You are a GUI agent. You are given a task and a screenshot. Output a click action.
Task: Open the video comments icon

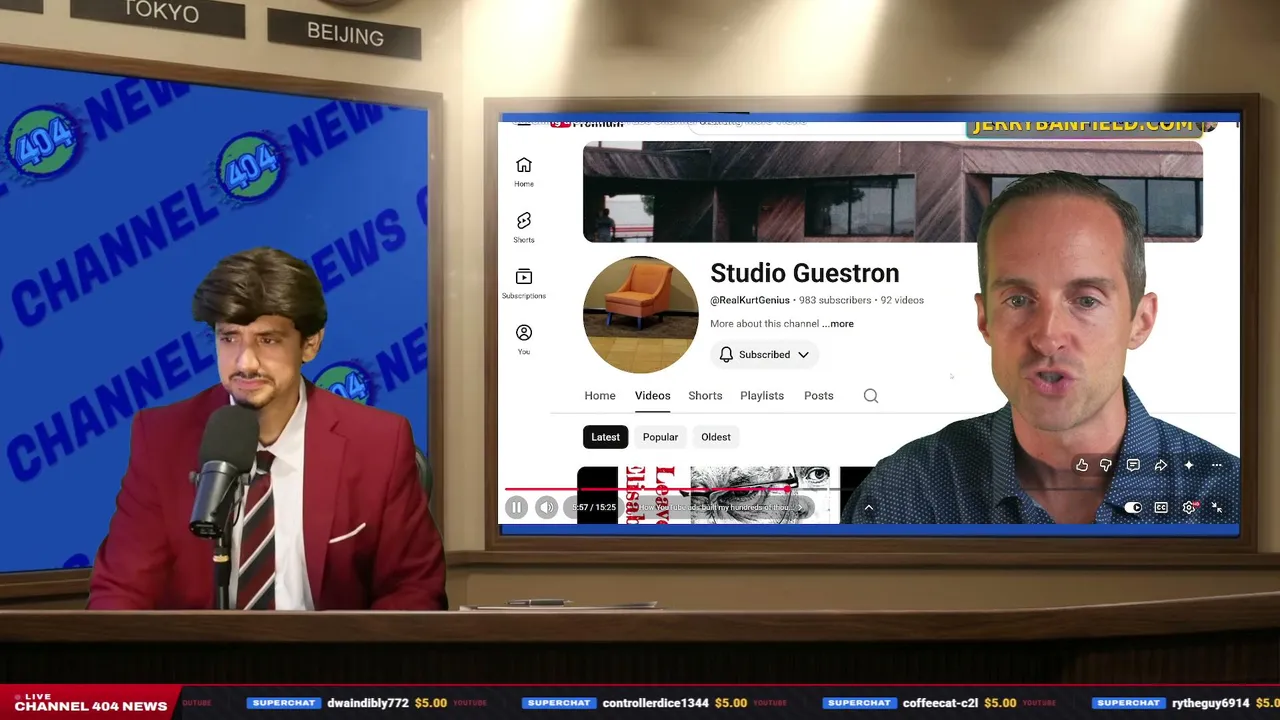point(1133,465)
